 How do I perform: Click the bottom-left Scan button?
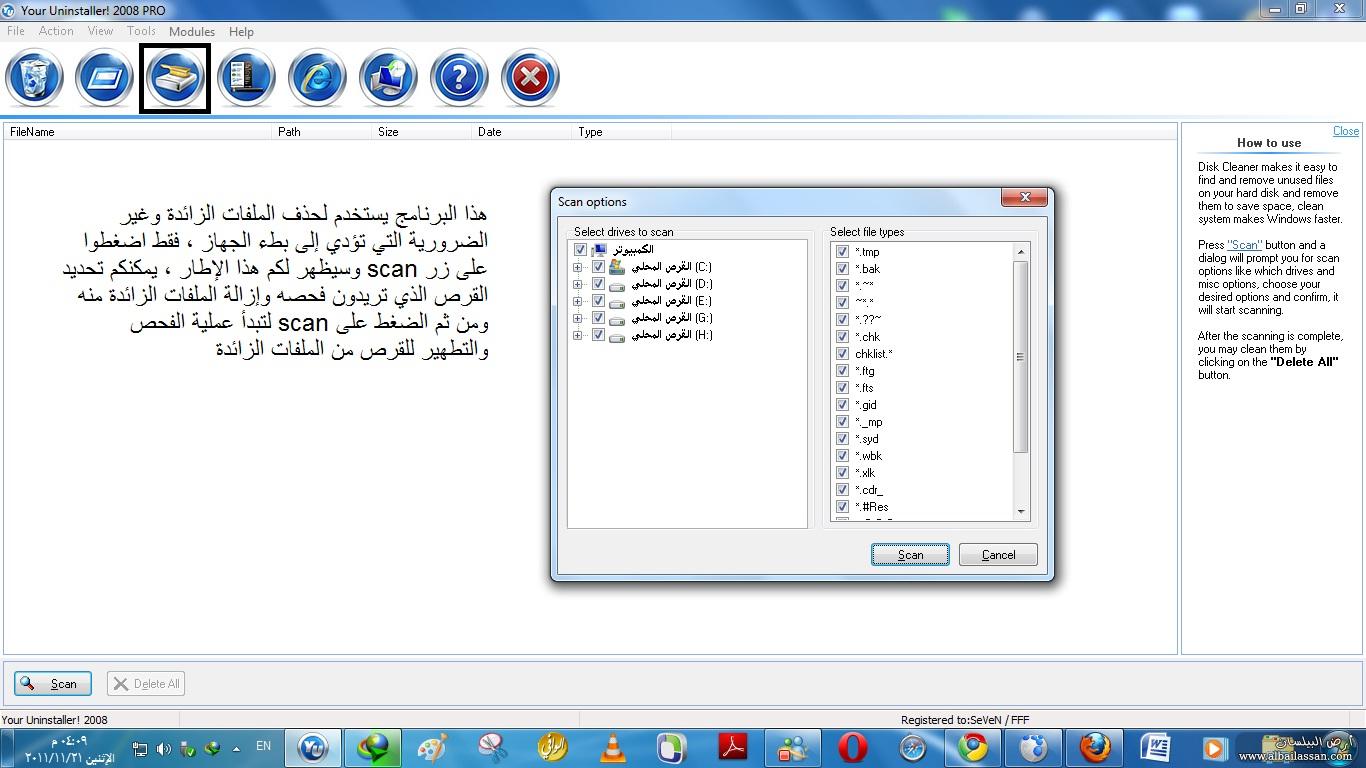(53, 684)
